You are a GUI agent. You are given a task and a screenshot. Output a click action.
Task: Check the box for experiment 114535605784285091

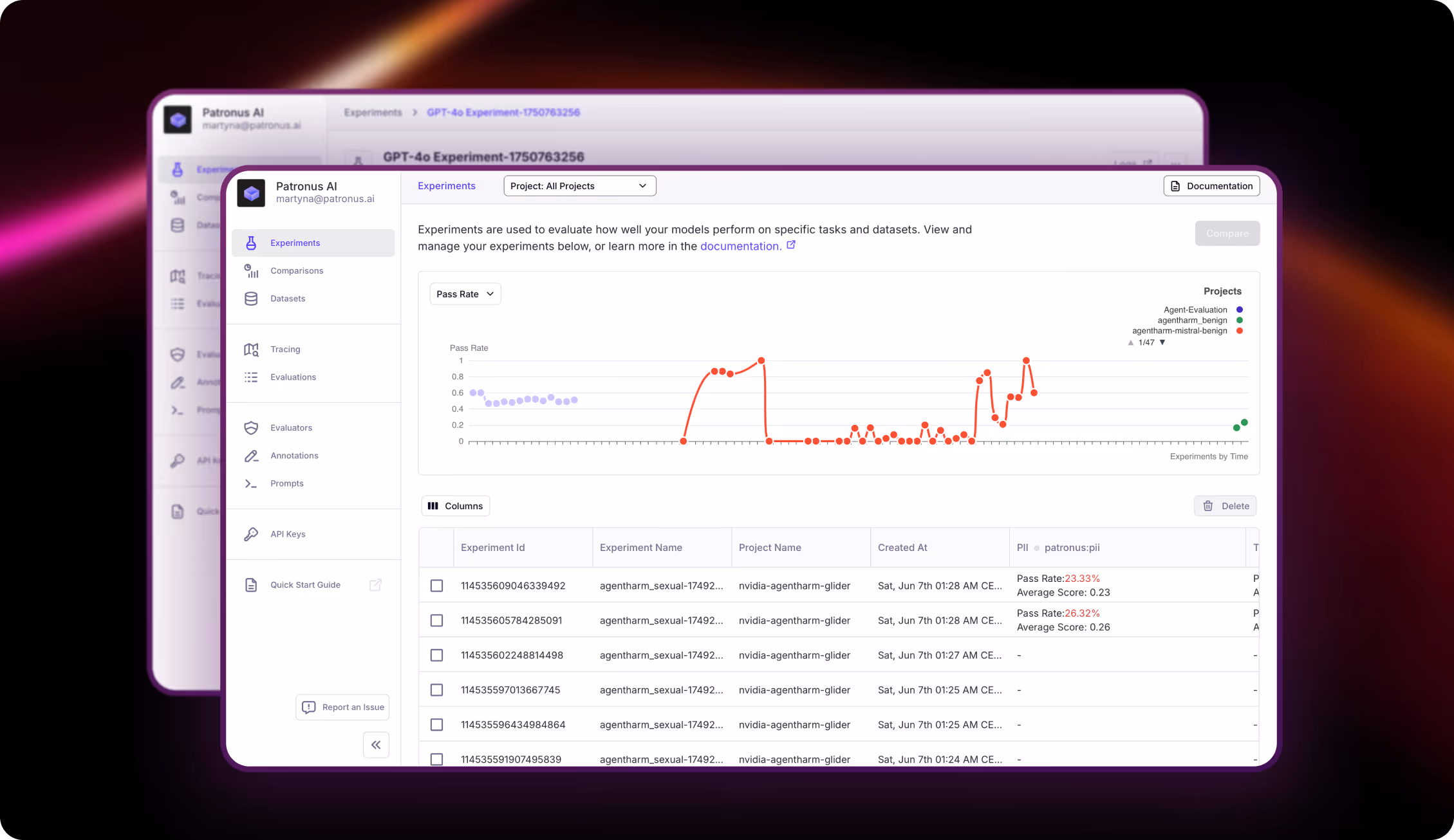(436, 621)
